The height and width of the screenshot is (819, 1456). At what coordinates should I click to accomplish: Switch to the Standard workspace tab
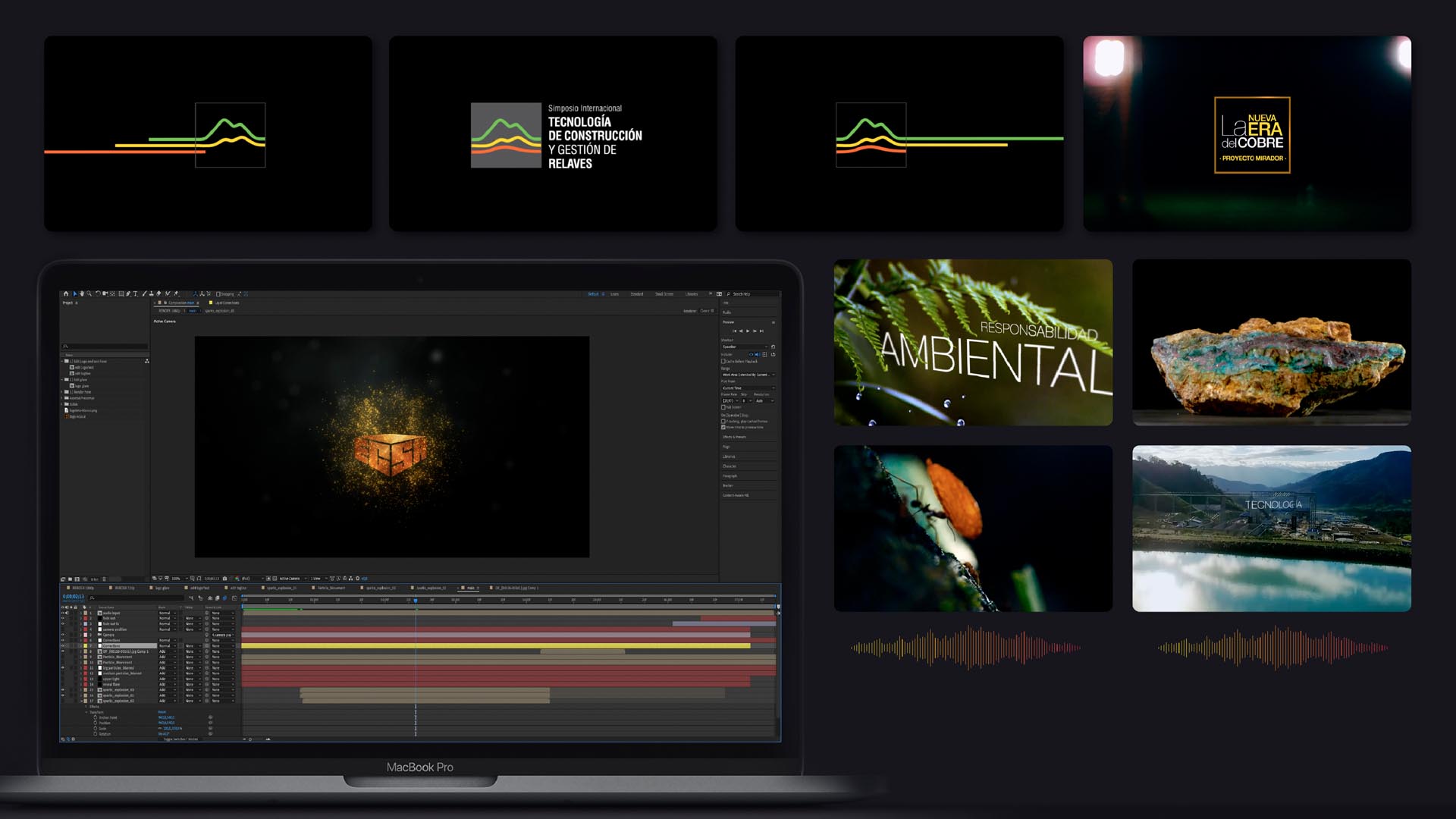(x=637, y=294)
